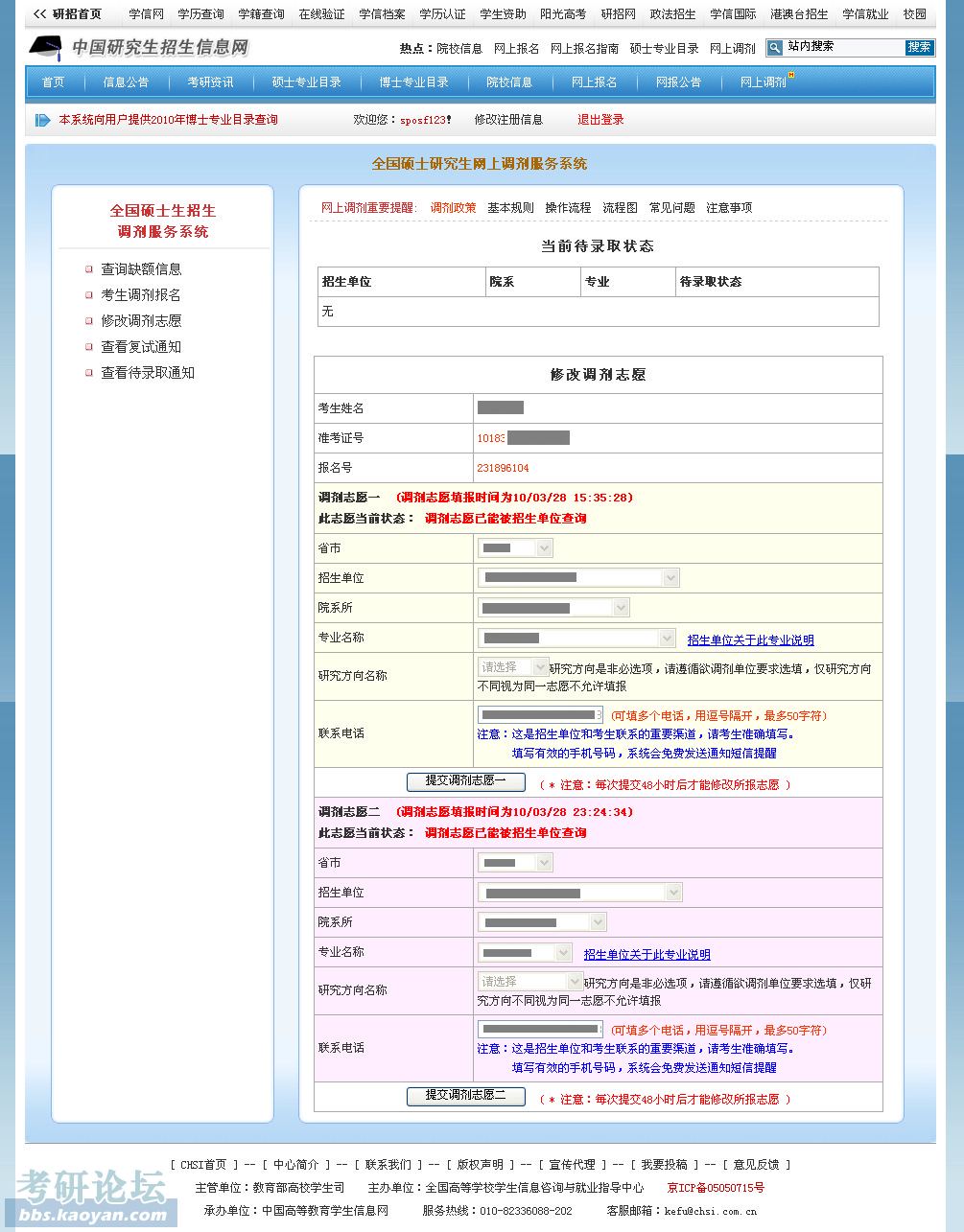
Task: Open 首页 in the blue navigation bar
Action: (54, 82)
